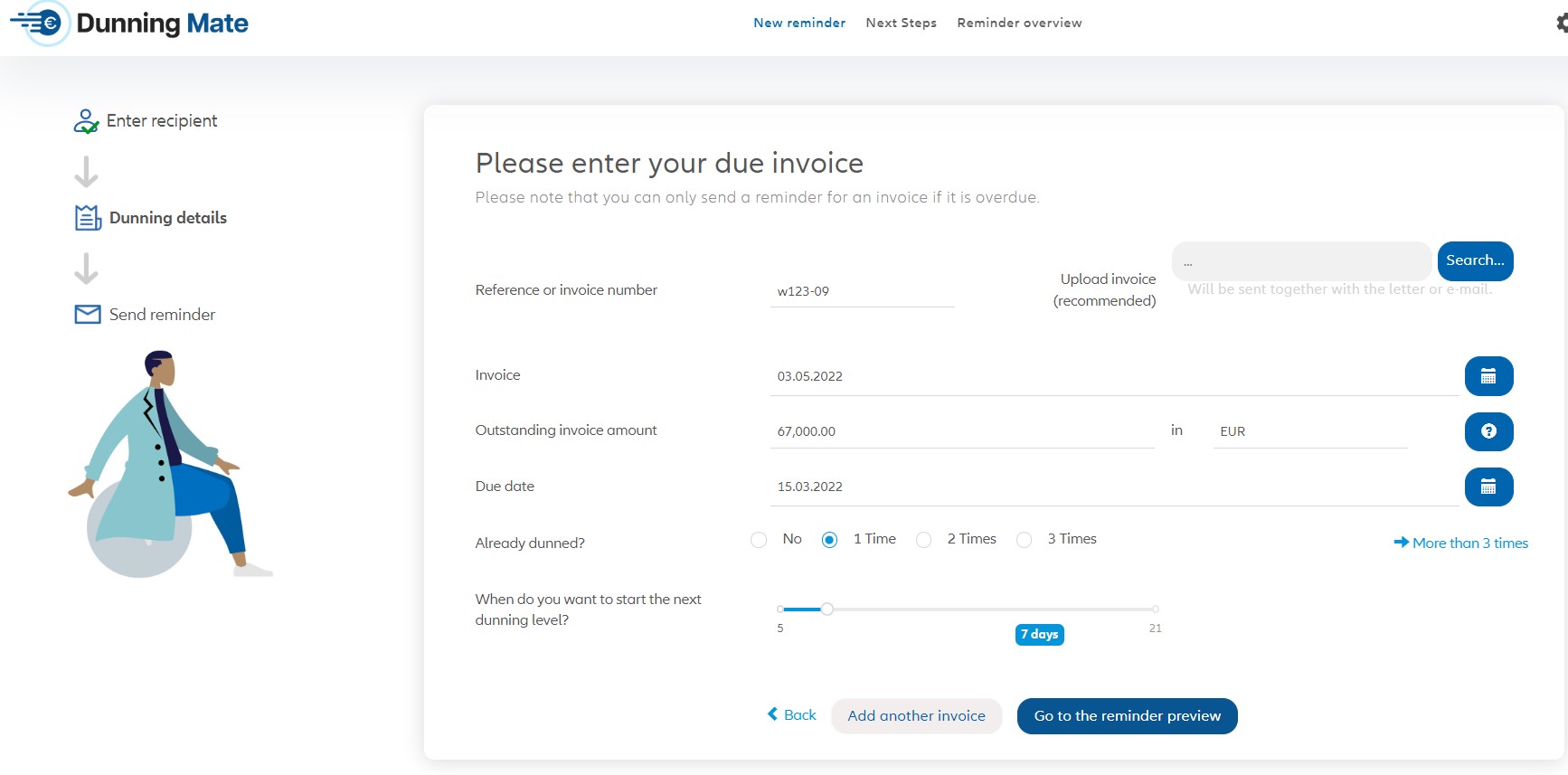Open the due date calendar picker
Screen dimensions: 1568x775
[x=1488, y=487]
